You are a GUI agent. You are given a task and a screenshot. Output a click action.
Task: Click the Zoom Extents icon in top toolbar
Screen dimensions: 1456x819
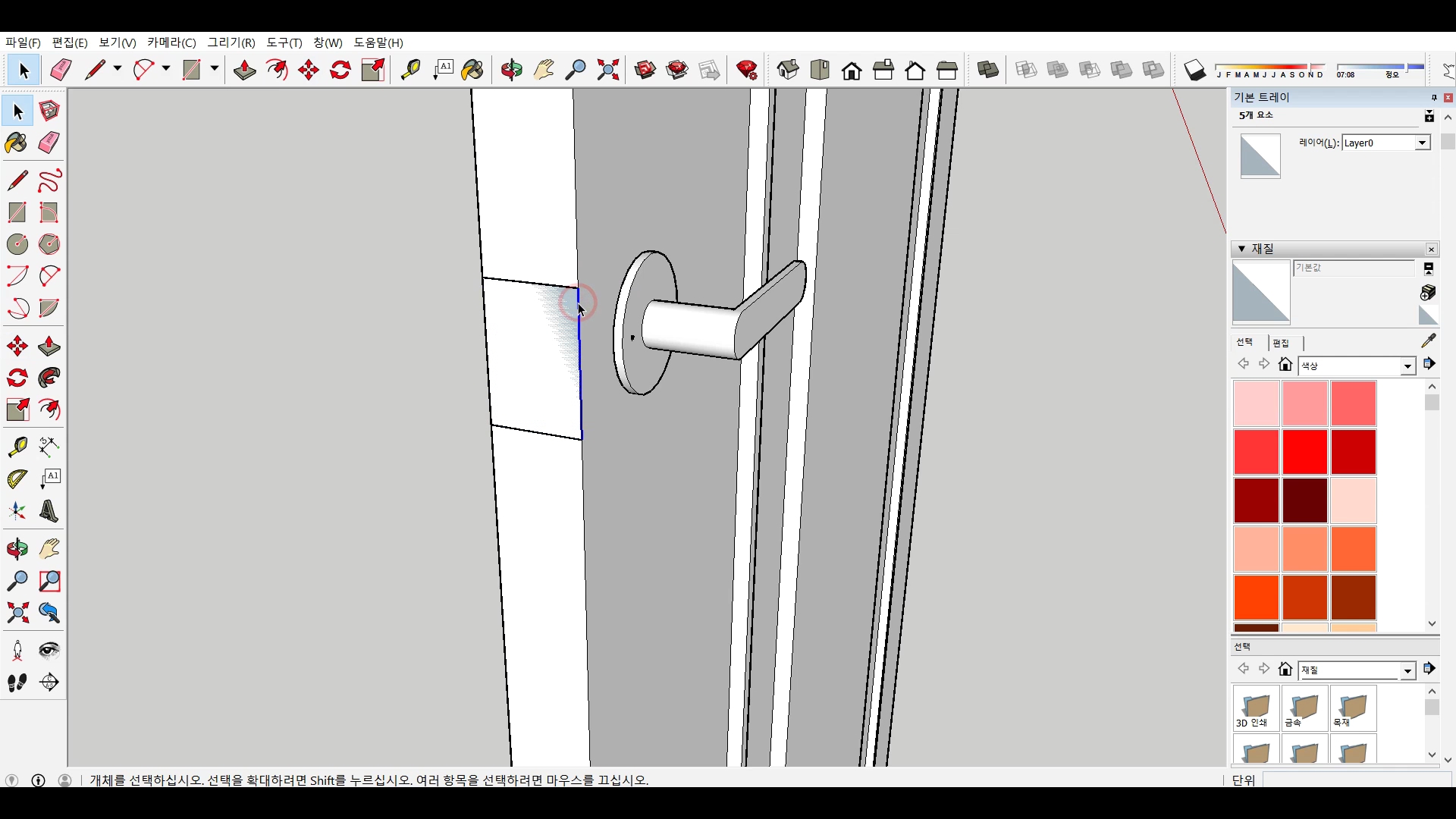tap(607, 71)
